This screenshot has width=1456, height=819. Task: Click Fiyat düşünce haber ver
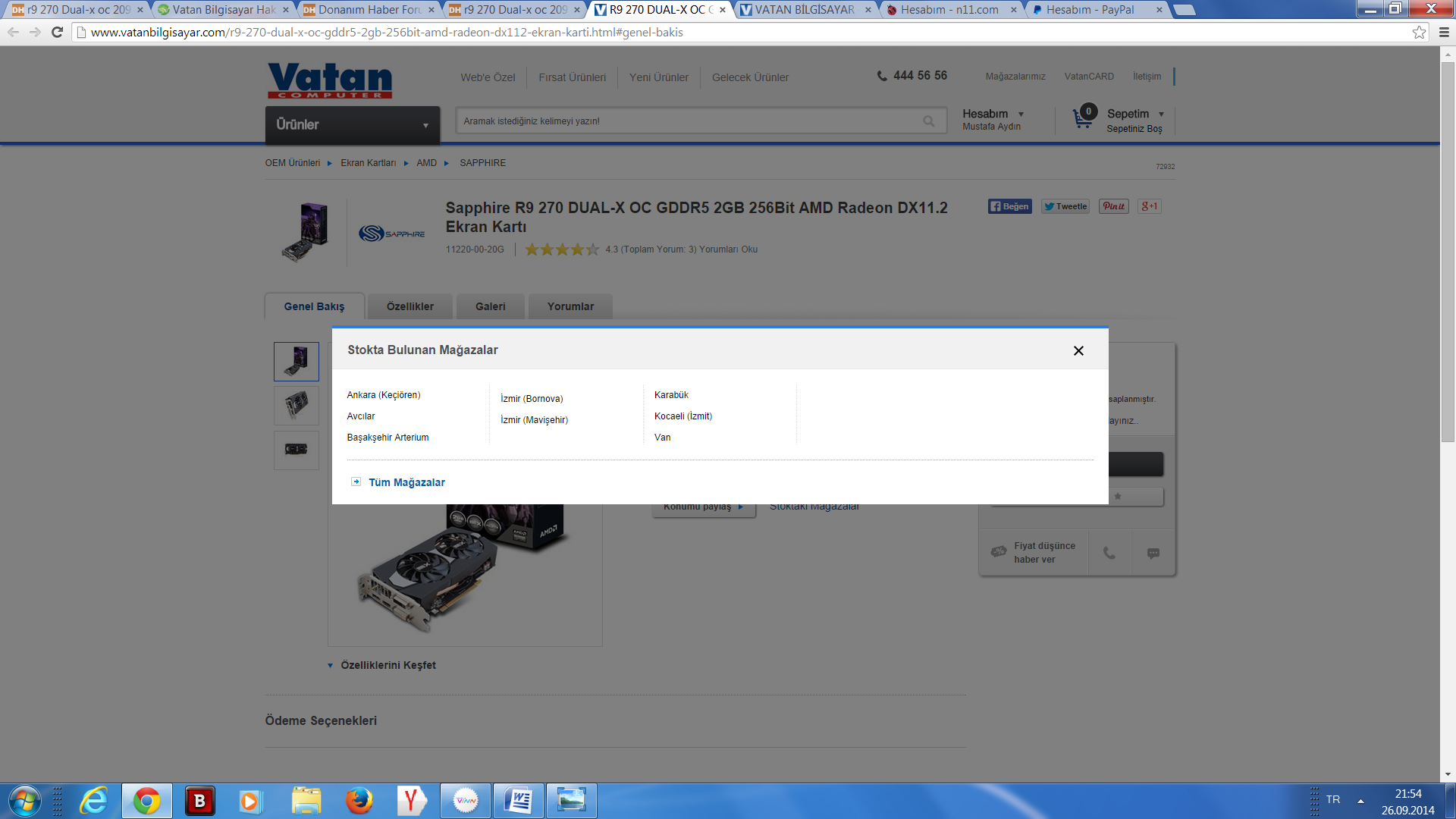[1034, 553]
